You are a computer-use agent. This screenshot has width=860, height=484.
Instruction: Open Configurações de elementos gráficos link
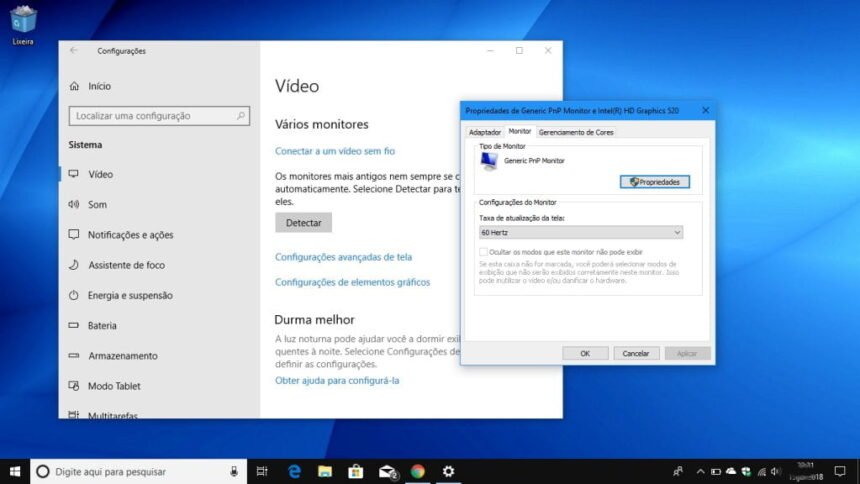click(352, 282)
